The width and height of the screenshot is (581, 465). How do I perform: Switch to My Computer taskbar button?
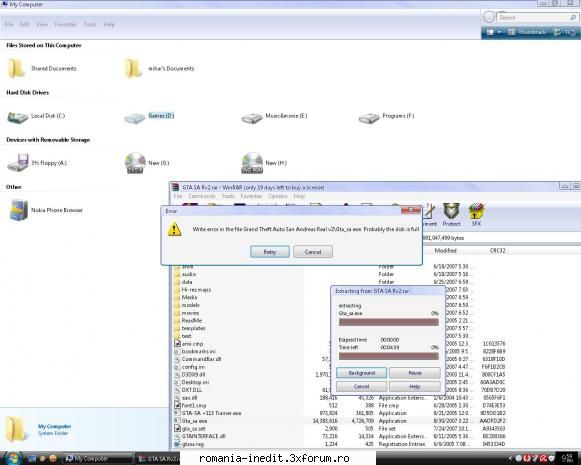pyautogui.click(x=97, y=459)
